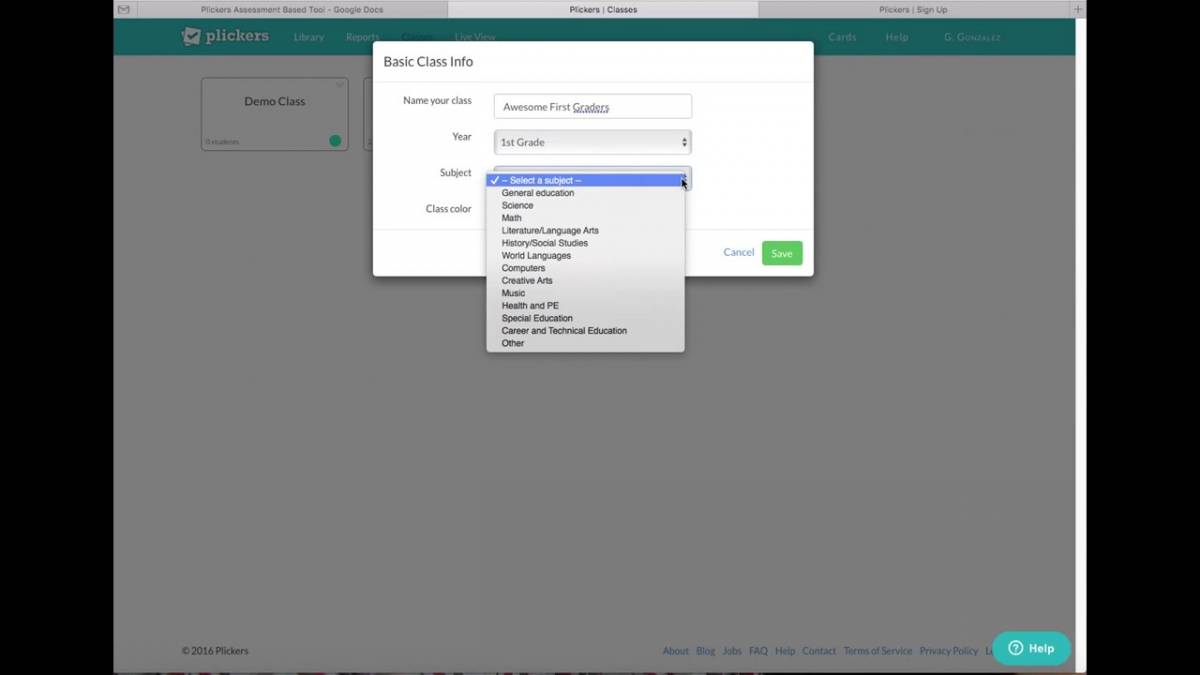Viewport: 1200px width, 675px height.
Task: Open the Demo Class card
Action: pyautogui.click(x=275, y=114)
